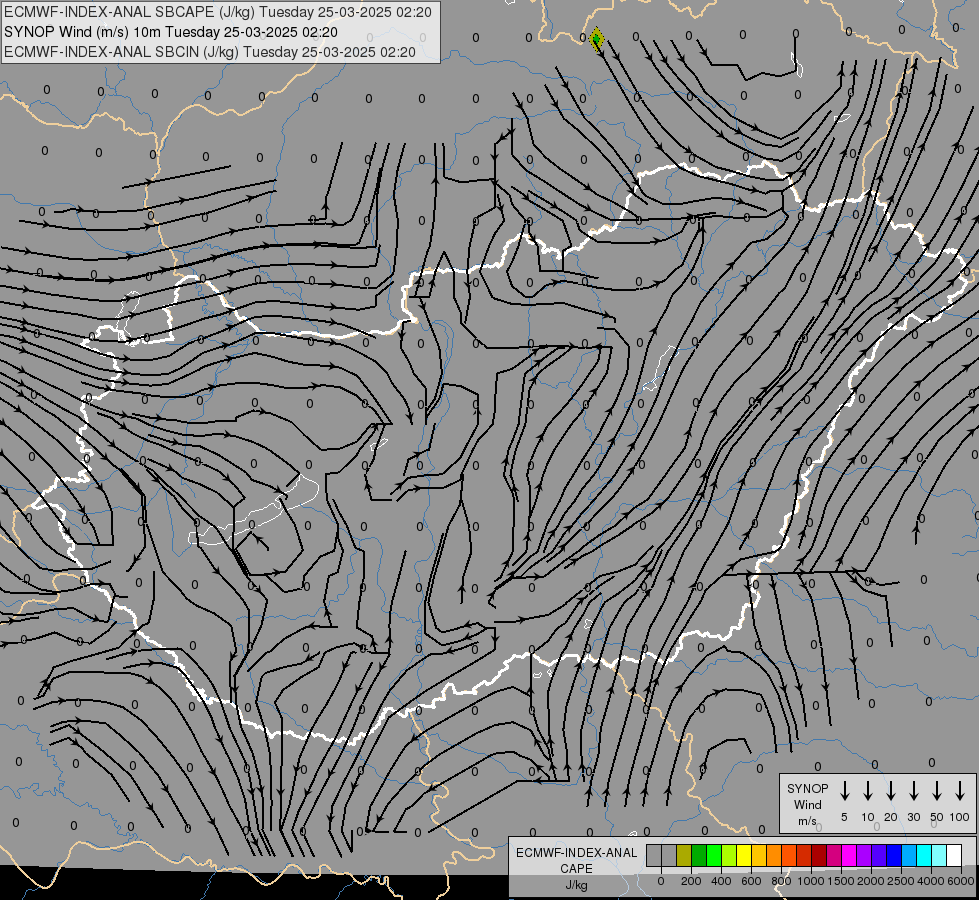Click the '2000' tick on CAPE scale
This screenshot has width=979, height=900.
tap(870, 881)
